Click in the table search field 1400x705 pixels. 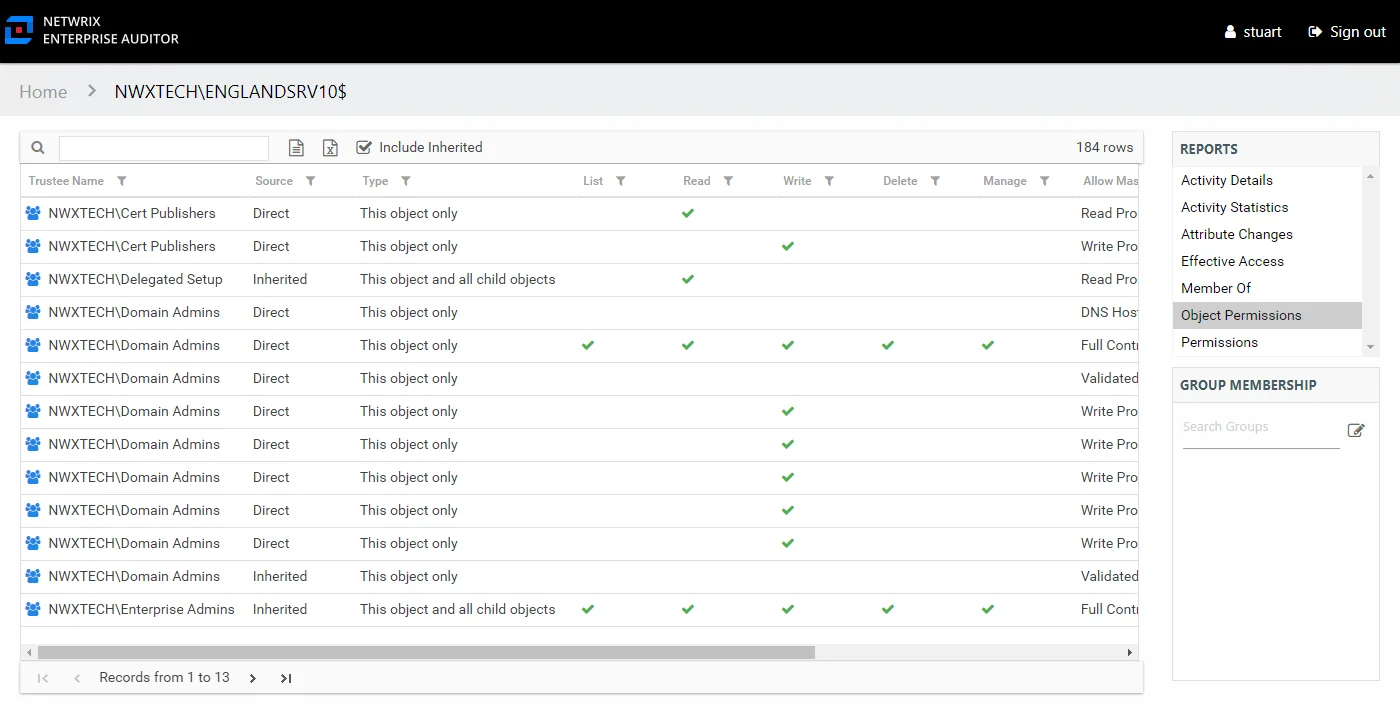(164, 148)
